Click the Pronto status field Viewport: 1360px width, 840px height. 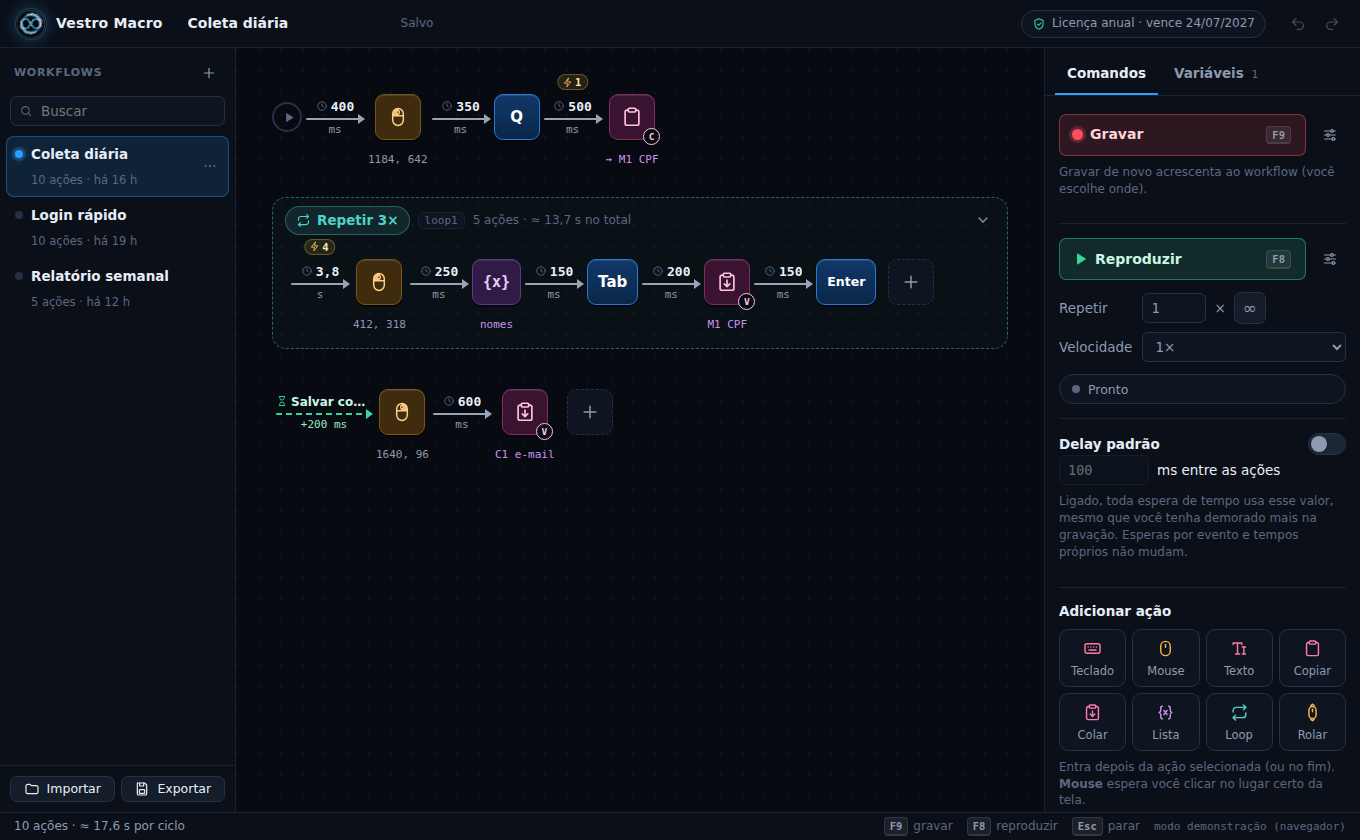[x=1202, y=389]
